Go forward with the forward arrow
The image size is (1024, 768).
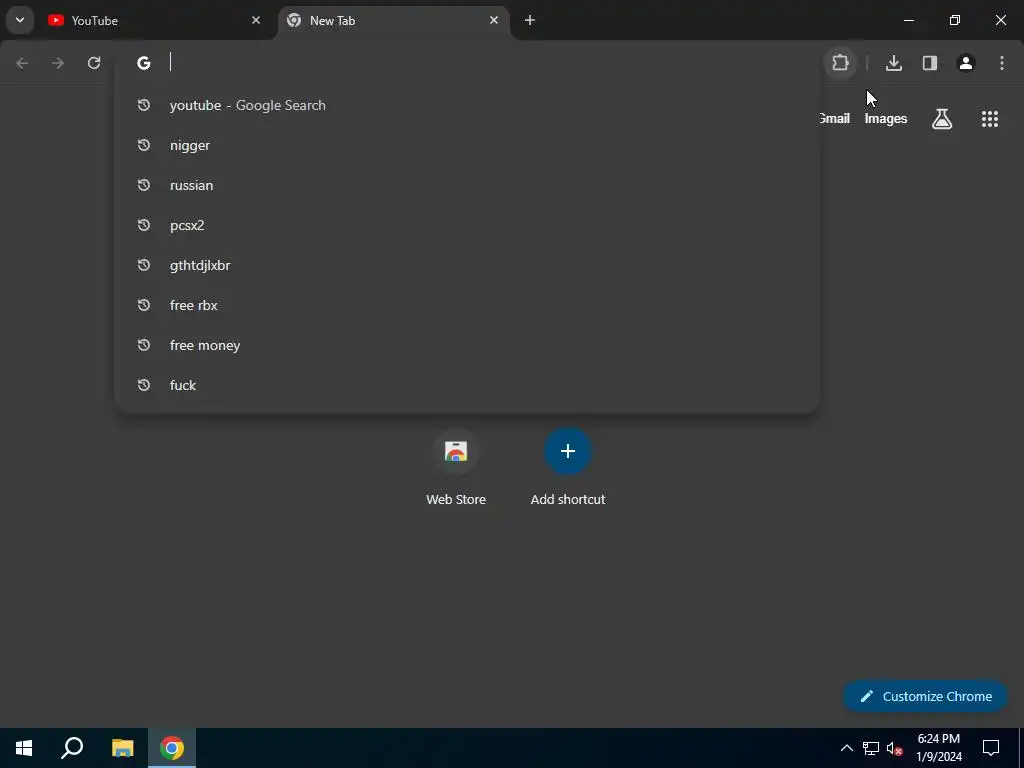click(x=58, y=63)
